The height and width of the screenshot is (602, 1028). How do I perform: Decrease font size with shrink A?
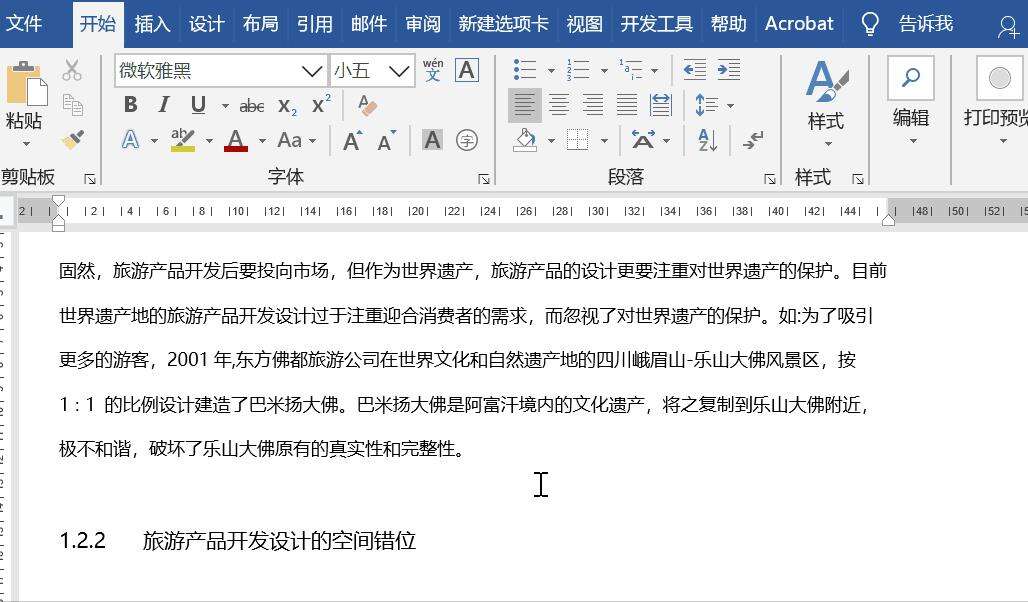(387, 140)
